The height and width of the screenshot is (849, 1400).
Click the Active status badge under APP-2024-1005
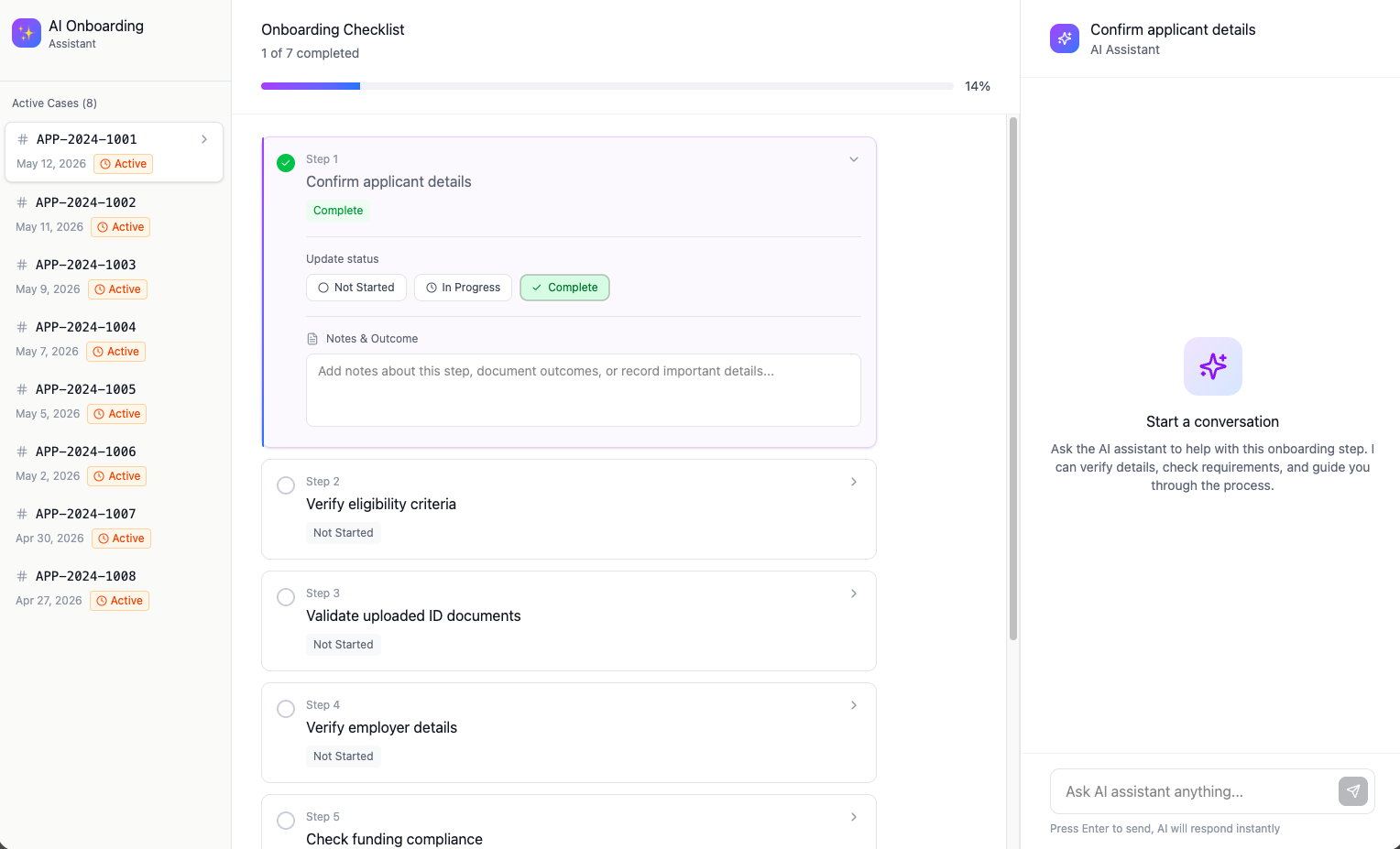tap(117, 414)
